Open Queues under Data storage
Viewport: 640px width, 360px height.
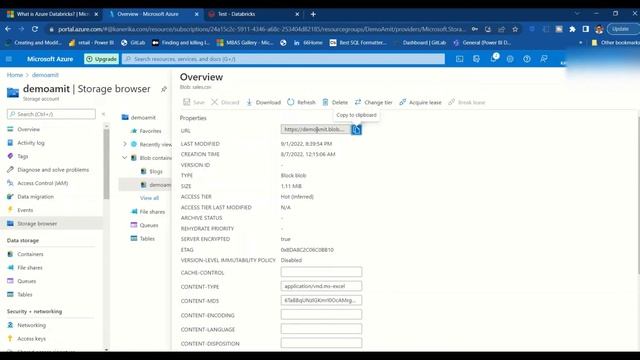[x=27, y=281]
